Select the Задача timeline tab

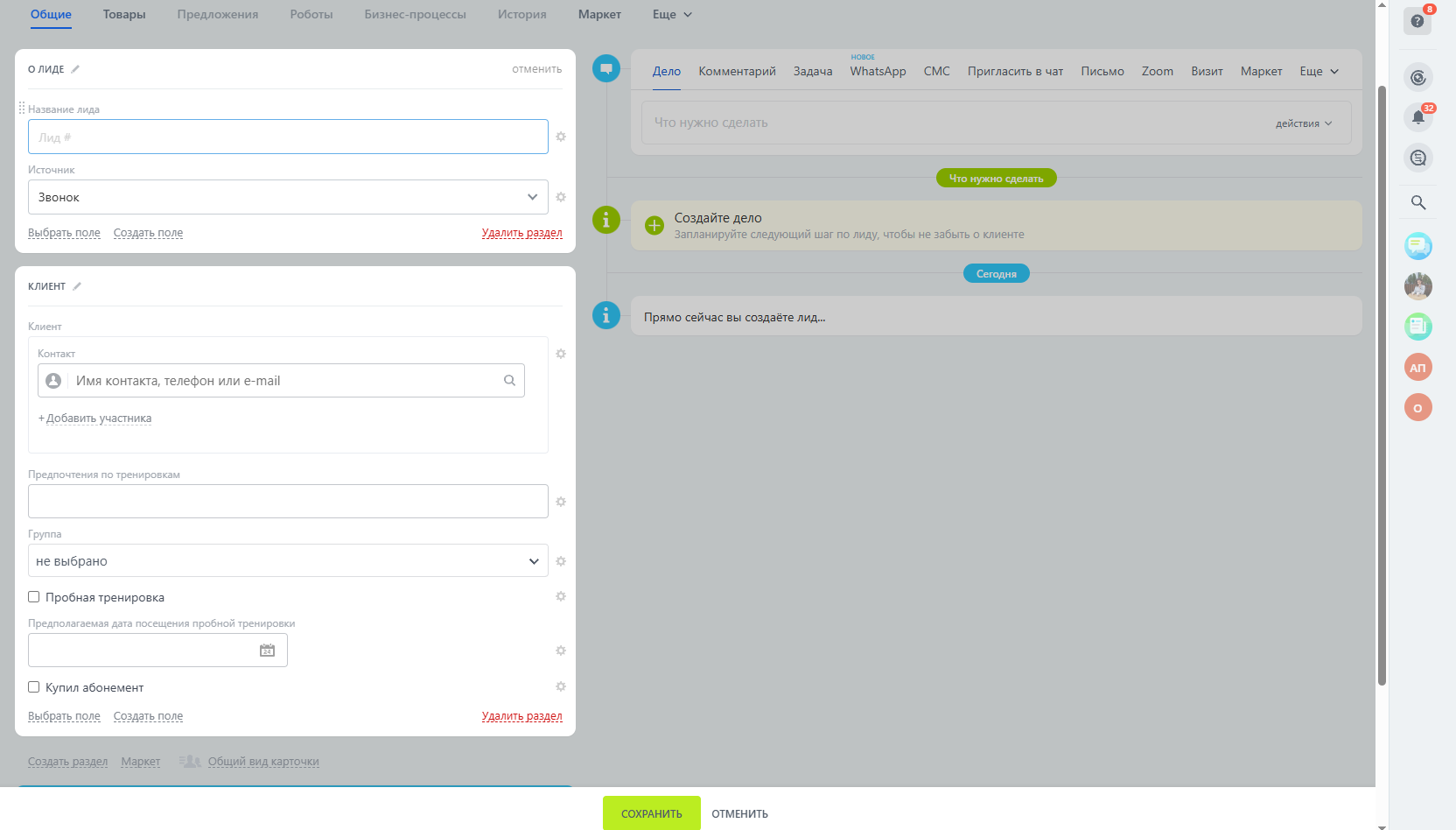click(813, 72)
